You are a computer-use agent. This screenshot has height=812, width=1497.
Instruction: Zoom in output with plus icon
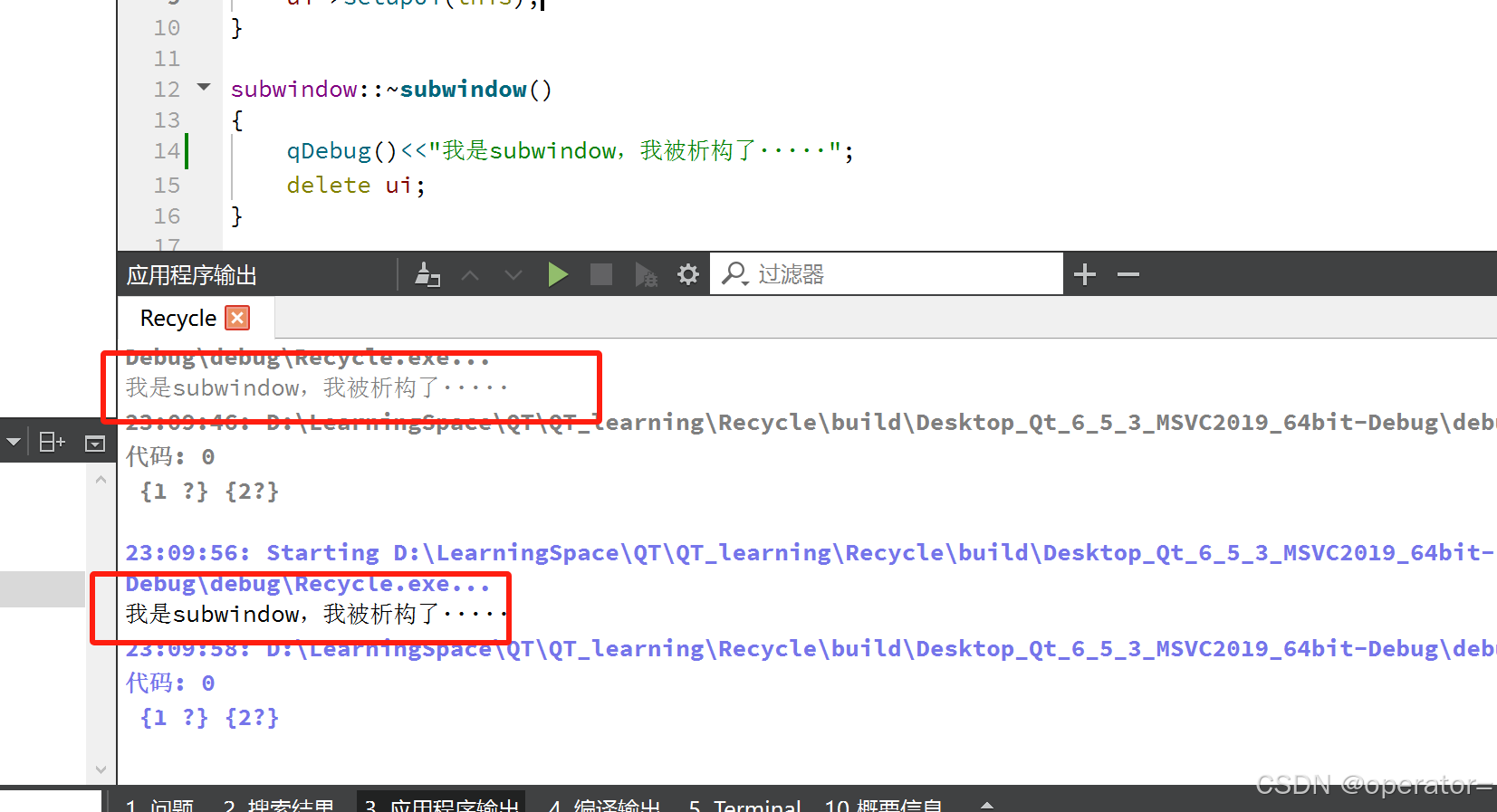[x=1085, y=274]
